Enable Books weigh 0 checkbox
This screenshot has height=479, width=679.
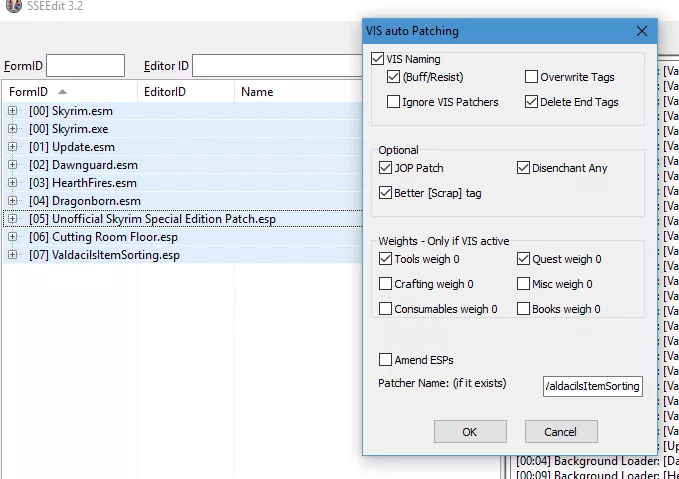[524, 309]
